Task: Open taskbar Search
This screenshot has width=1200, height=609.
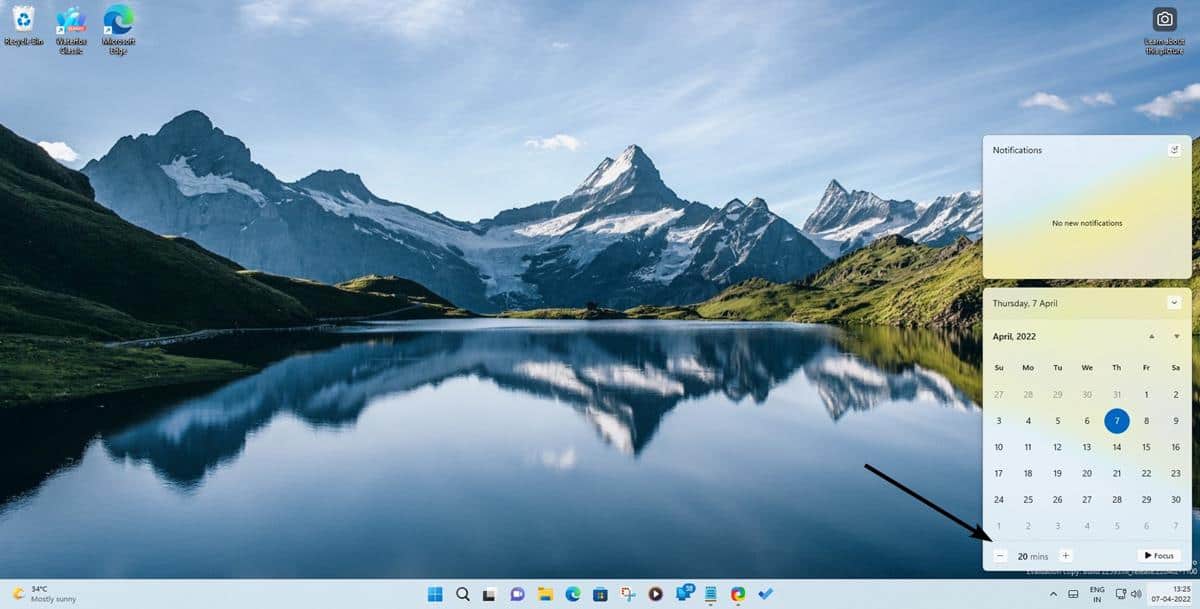Action: click(463, 594)
